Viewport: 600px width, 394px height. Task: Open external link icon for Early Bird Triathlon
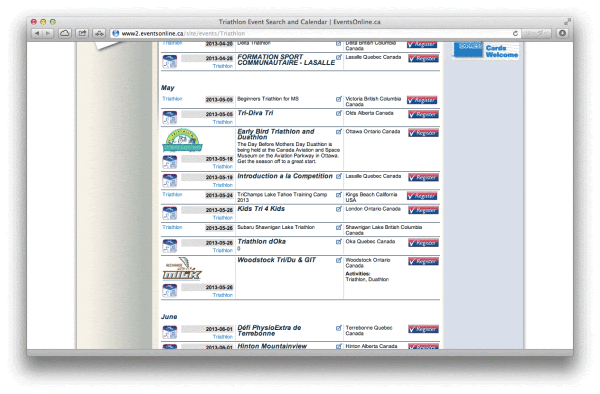[x=339, y=132]
